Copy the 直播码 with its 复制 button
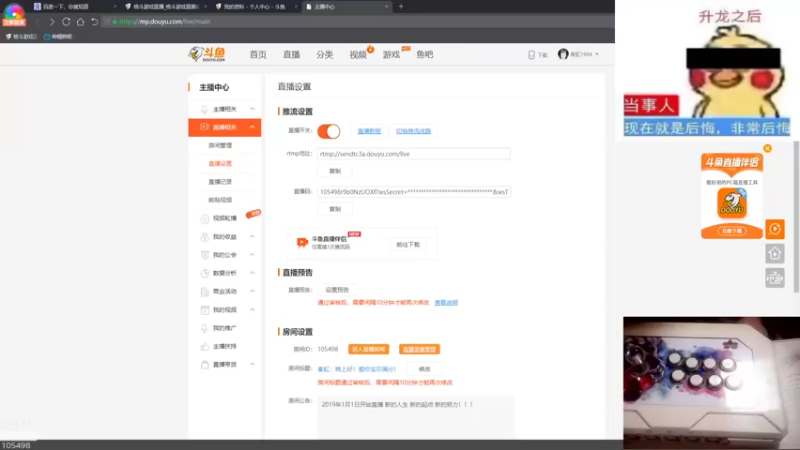Image resolution: width=800 pixels, height=450 pixels. 335,209
